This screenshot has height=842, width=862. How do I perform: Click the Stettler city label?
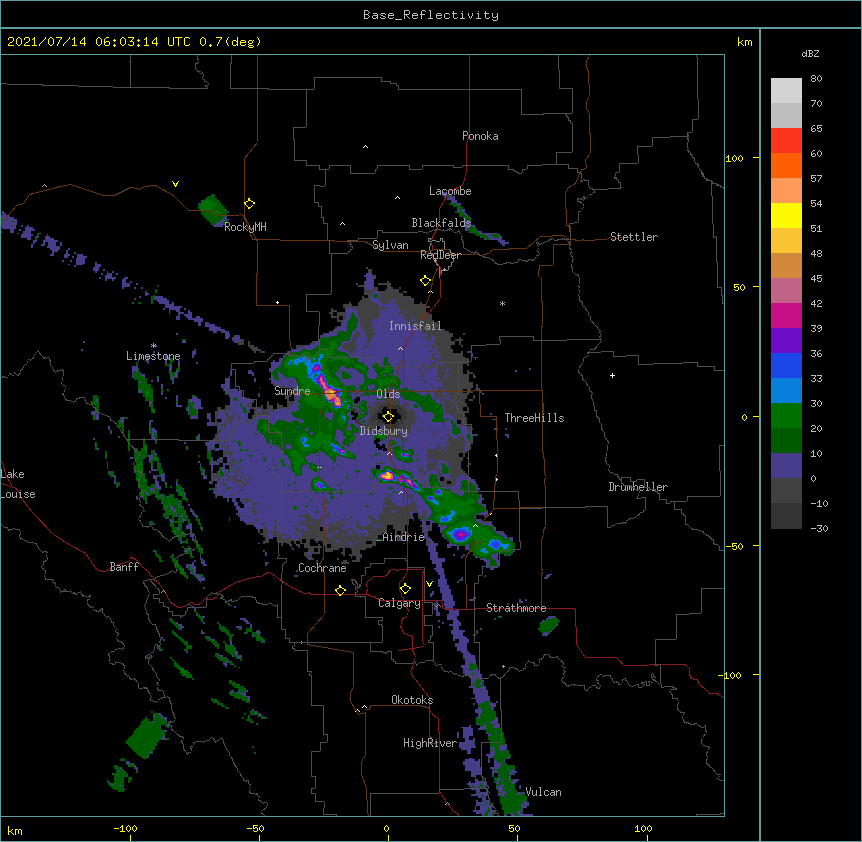(633, 237)
